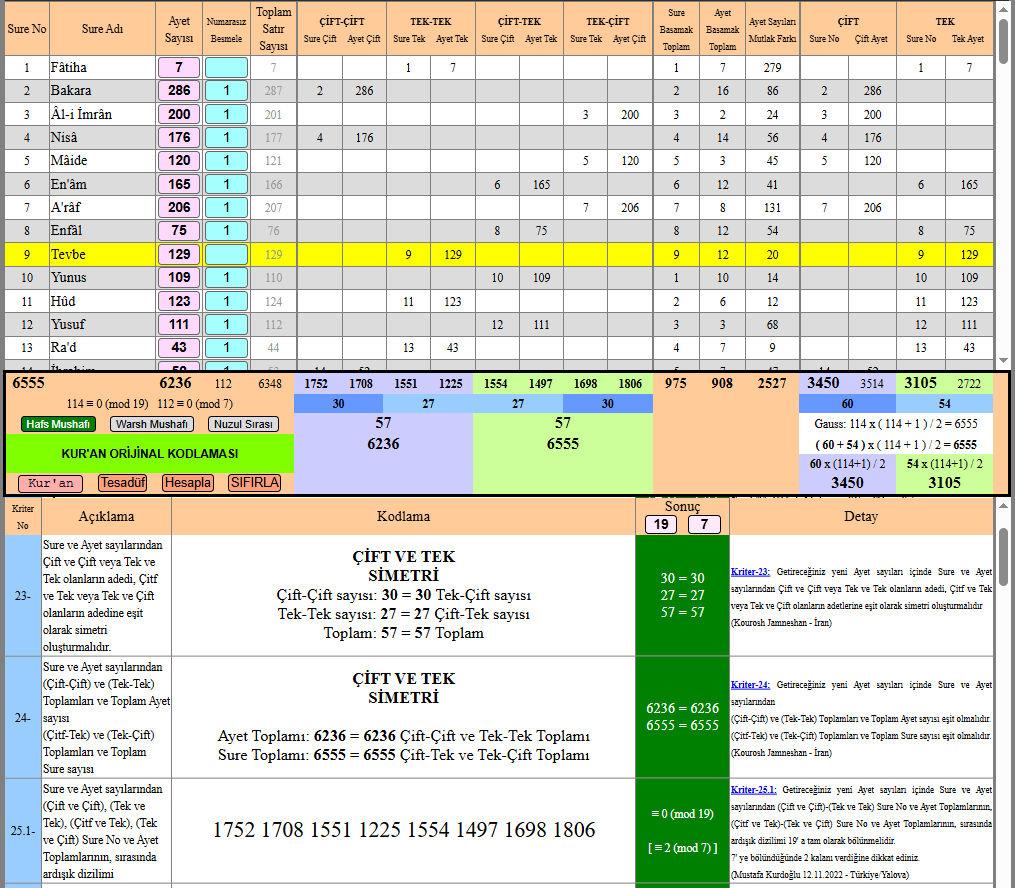Click the Gauss formula text in summary

tap(896, 424)
